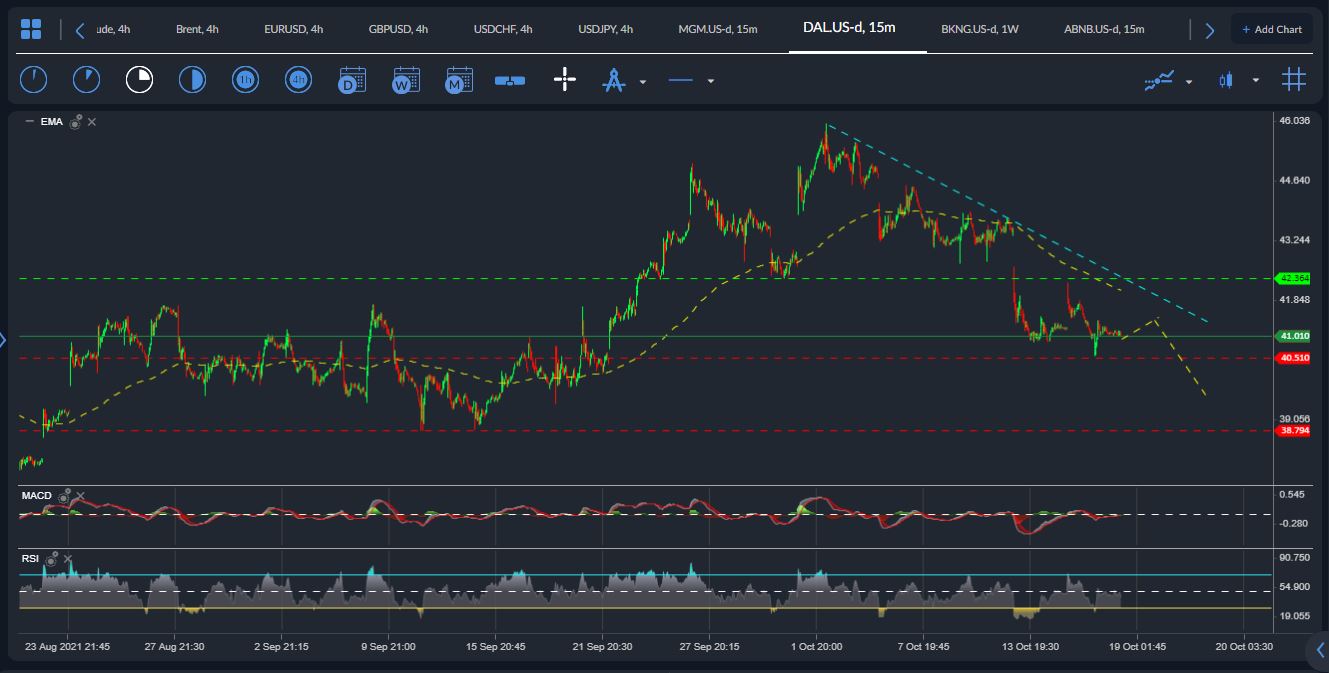Collapse the EMA legend with minus
The image size is (1329, 673).
point(29,121)
